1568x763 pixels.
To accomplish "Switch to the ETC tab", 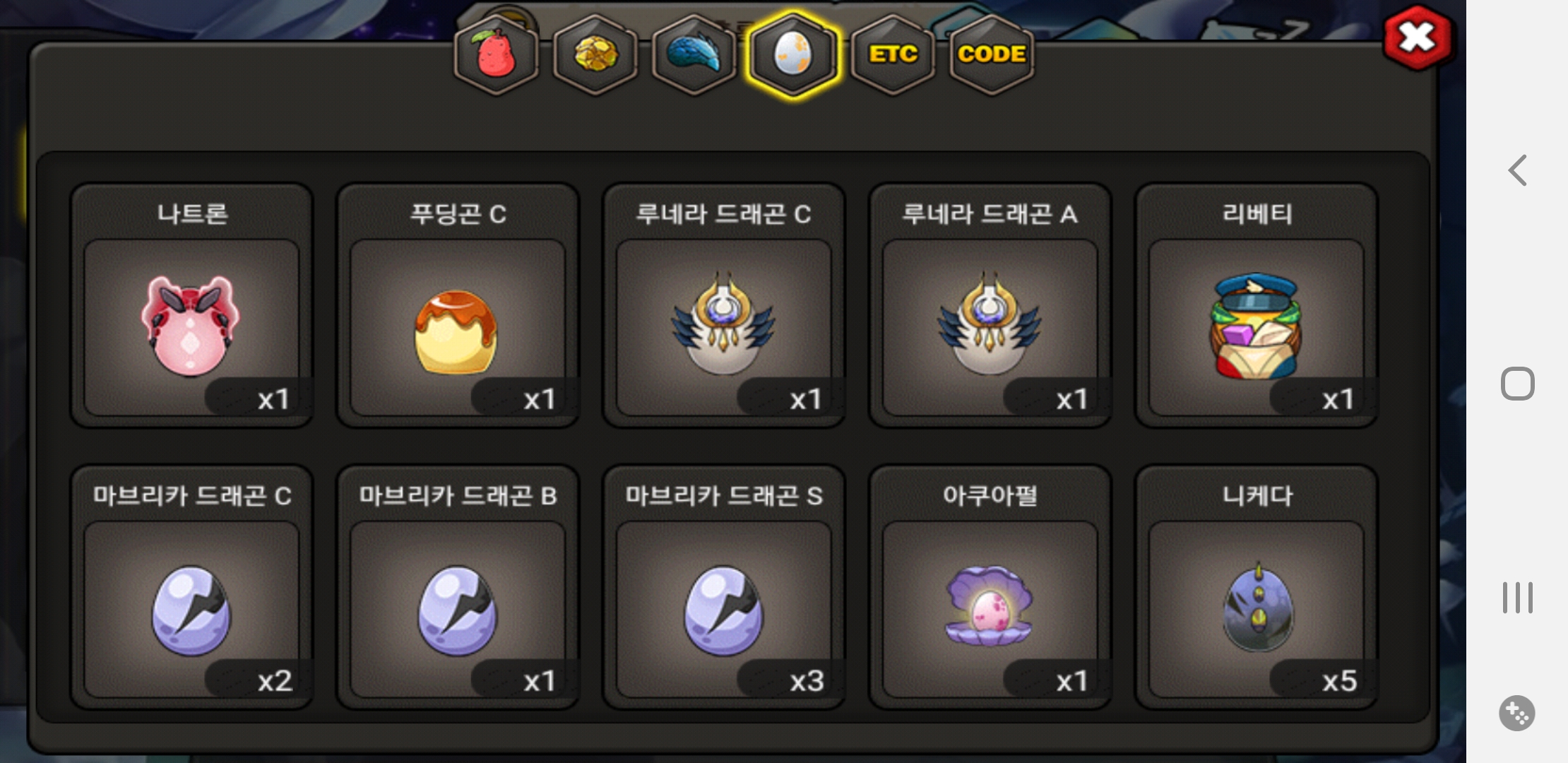I will pyautogui.click(x=893, y=55).
